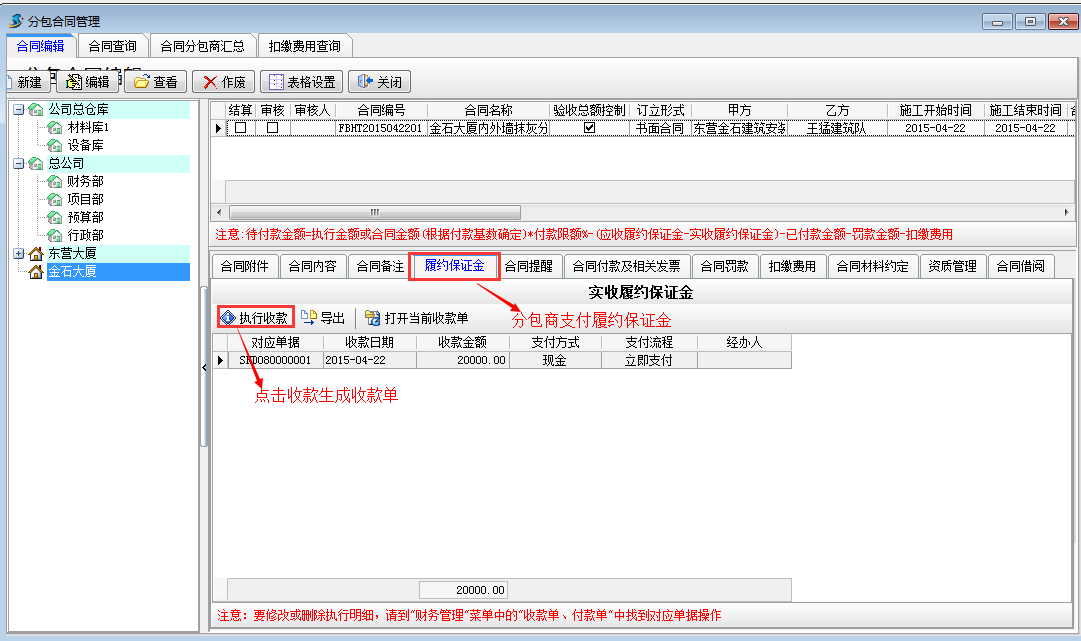1081x641 pixels.
Task: Open the 合同付款及相关发票 tab
Action: pos(626,266)
